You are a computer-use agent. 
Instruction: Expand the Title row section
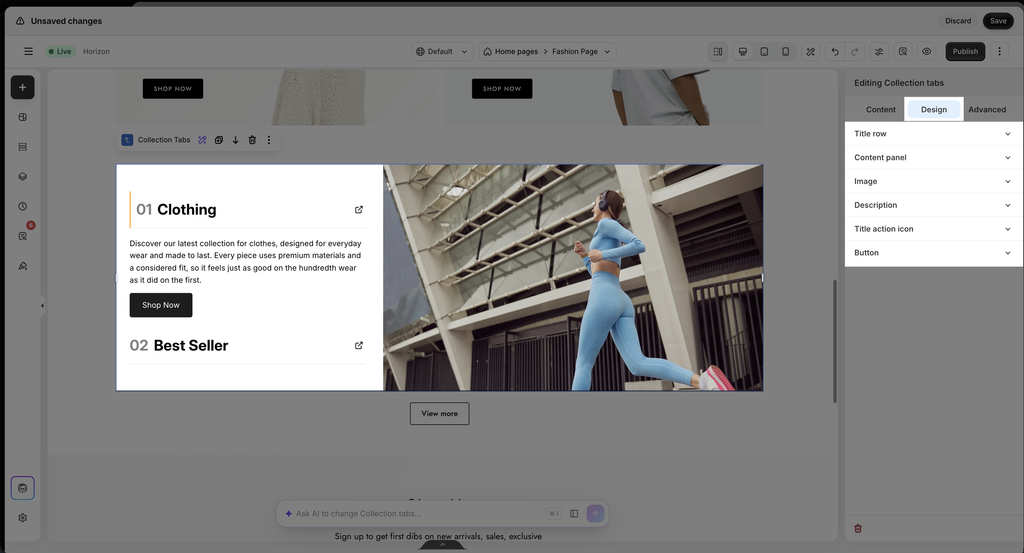[933, 134]
